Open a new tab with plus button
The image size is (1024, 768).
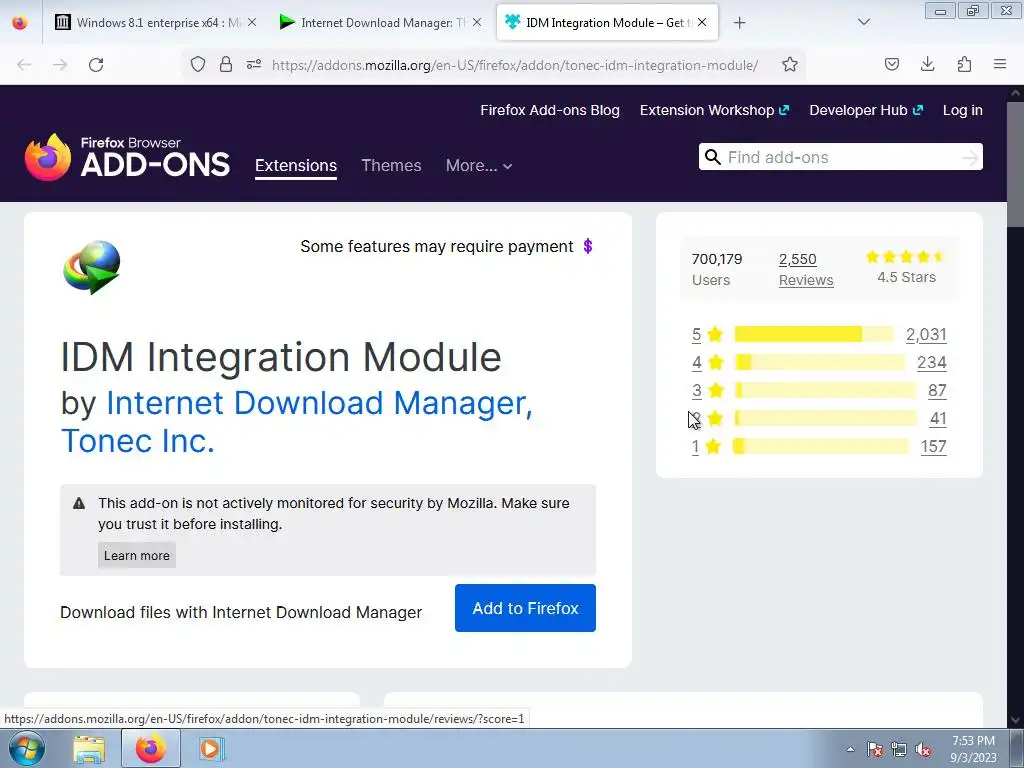739,23
